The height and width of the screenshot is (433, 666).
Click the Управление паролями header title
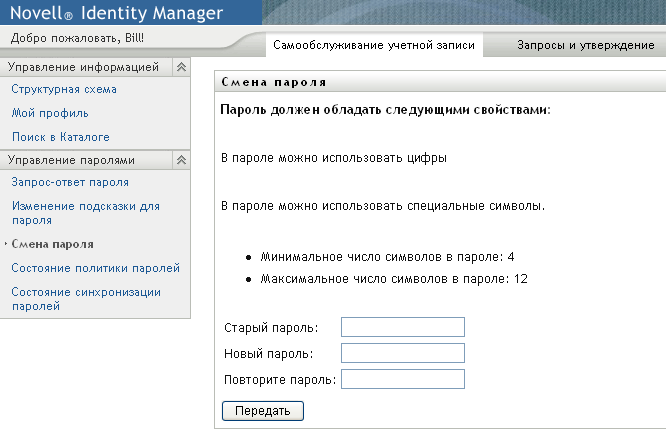click(71, 159)
